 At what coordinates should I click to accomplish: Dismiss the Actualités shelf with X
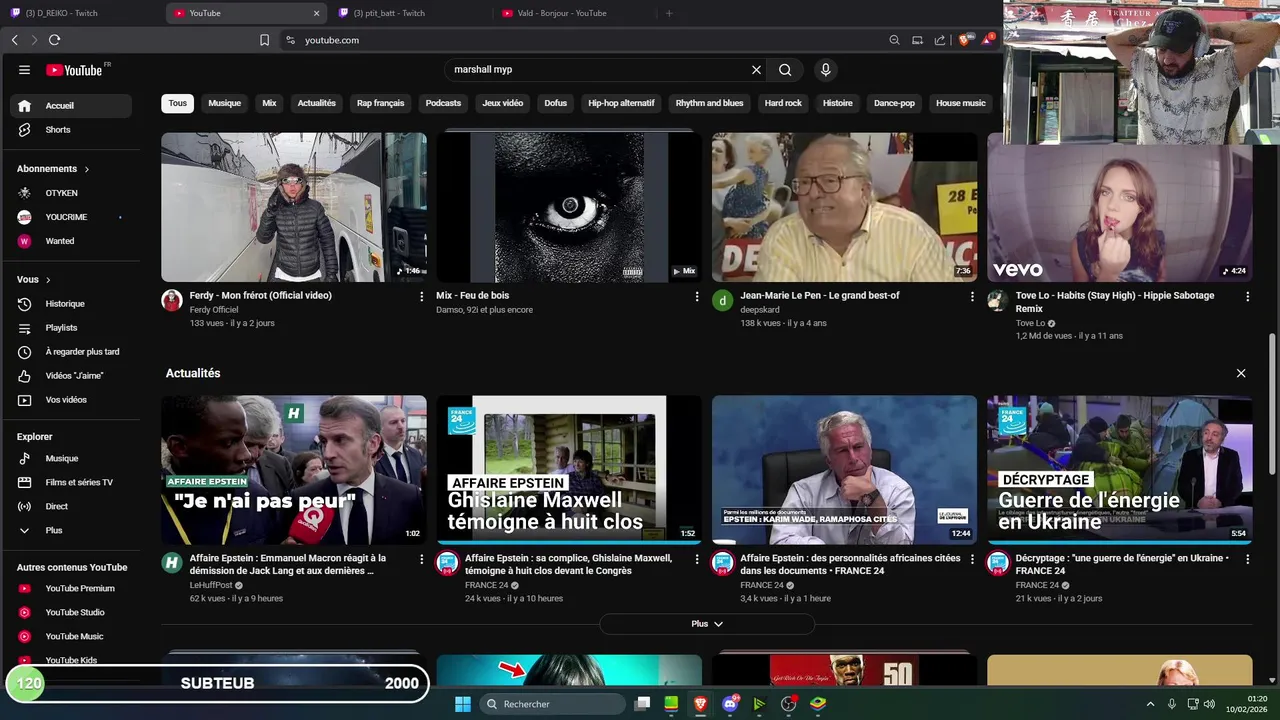[1241, 373]
